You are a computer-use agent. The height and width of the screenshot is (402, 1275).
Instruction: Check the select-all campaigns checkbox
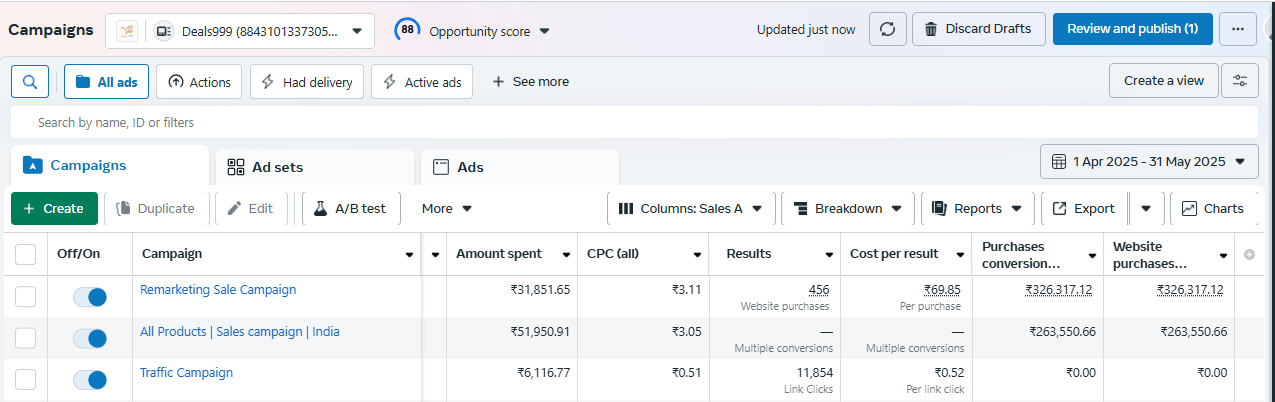26,254
